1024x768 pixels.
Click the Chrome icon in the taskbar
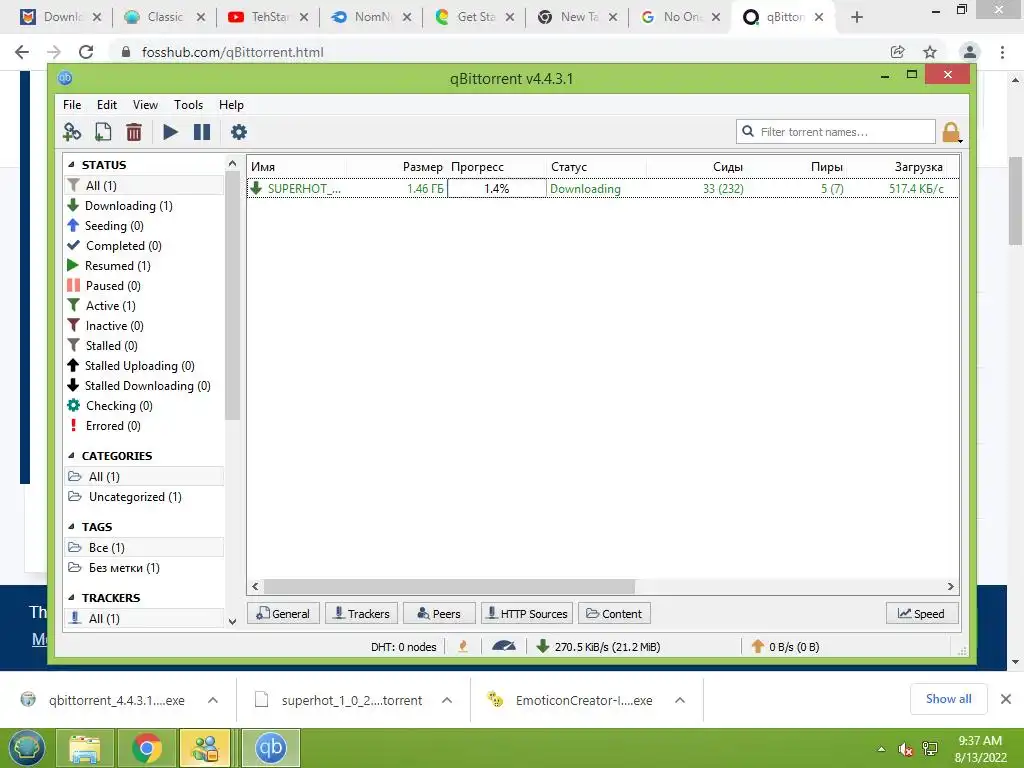tap(147, 748)
